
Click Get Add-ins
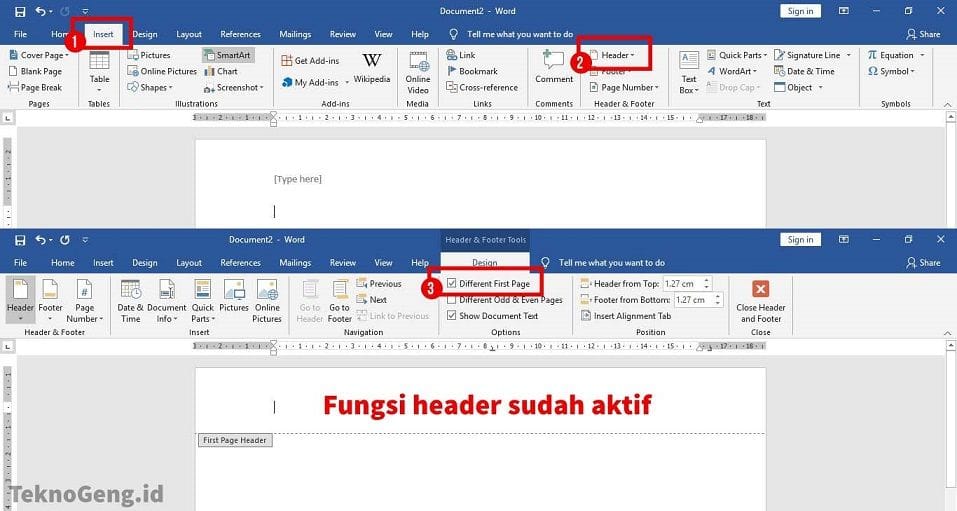pyautogui.click(x=310, y=60)
